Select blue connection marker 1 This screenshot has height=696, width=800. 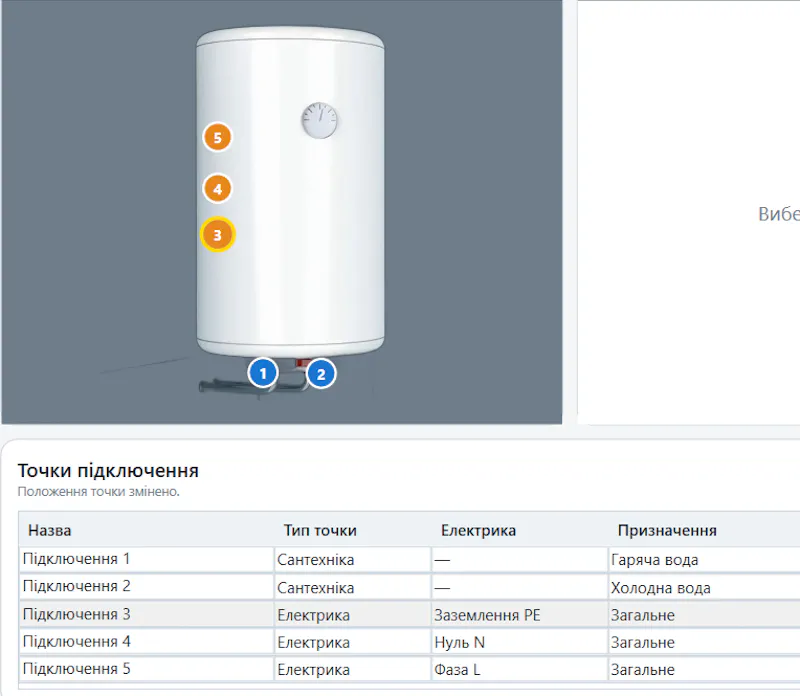coord(263,374)
